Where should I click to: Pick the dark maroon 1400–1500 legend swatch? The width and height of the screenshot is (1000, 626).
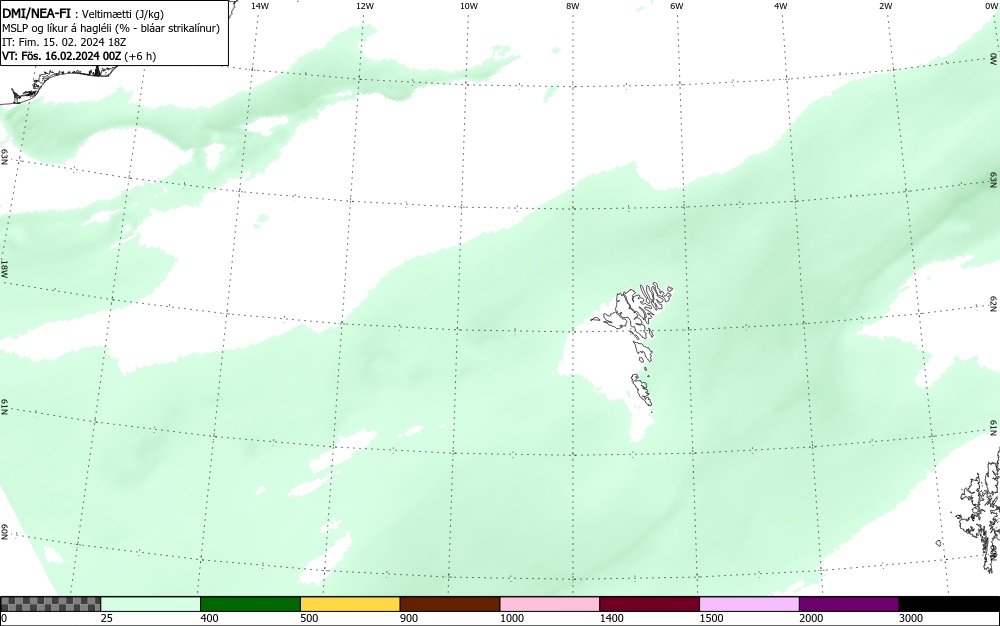click(649, 604)
